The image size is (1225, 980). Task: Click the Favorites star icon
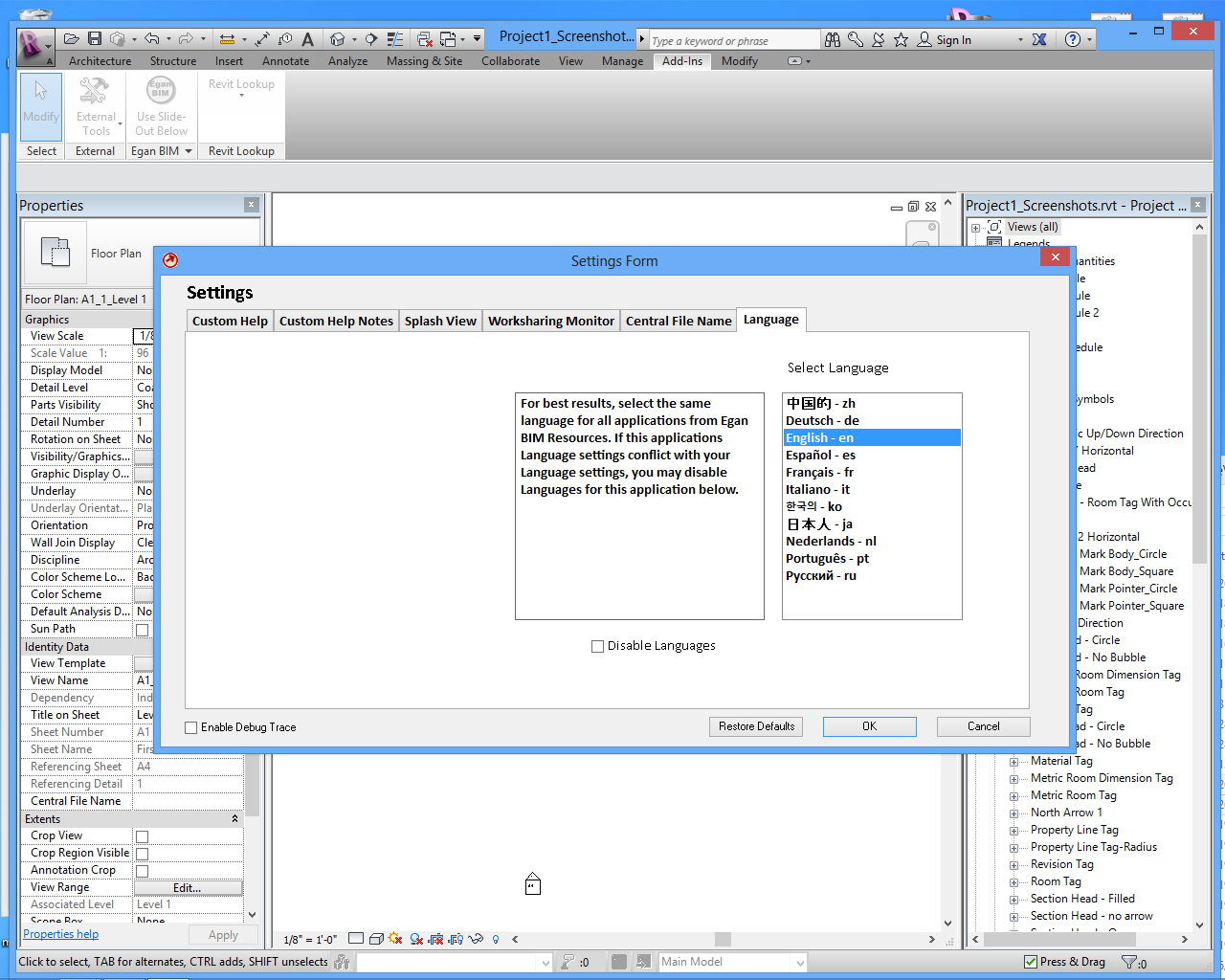tap(901, 39)
